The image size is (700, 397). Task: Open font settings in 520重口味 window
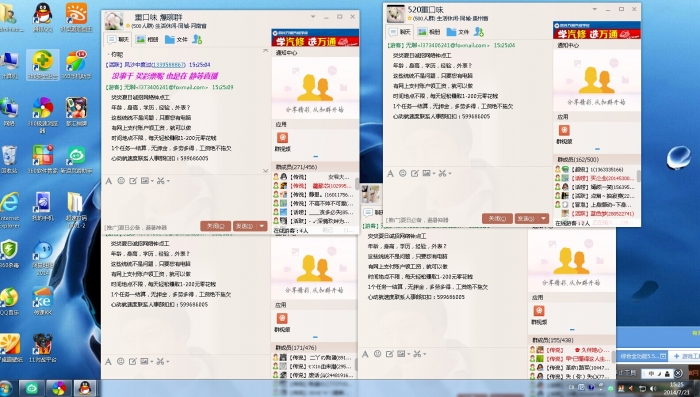click(x=391, y=173)
